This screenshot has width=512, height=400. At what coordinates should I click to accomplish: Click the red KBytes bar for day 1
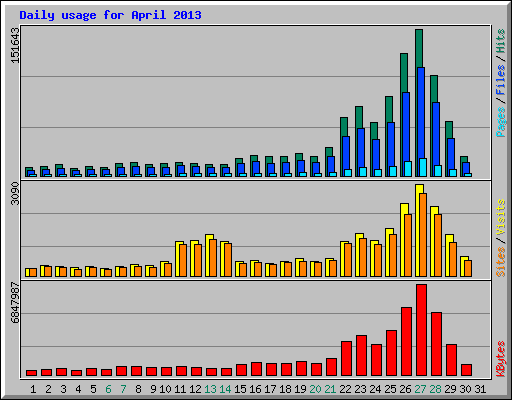(31, 373)
